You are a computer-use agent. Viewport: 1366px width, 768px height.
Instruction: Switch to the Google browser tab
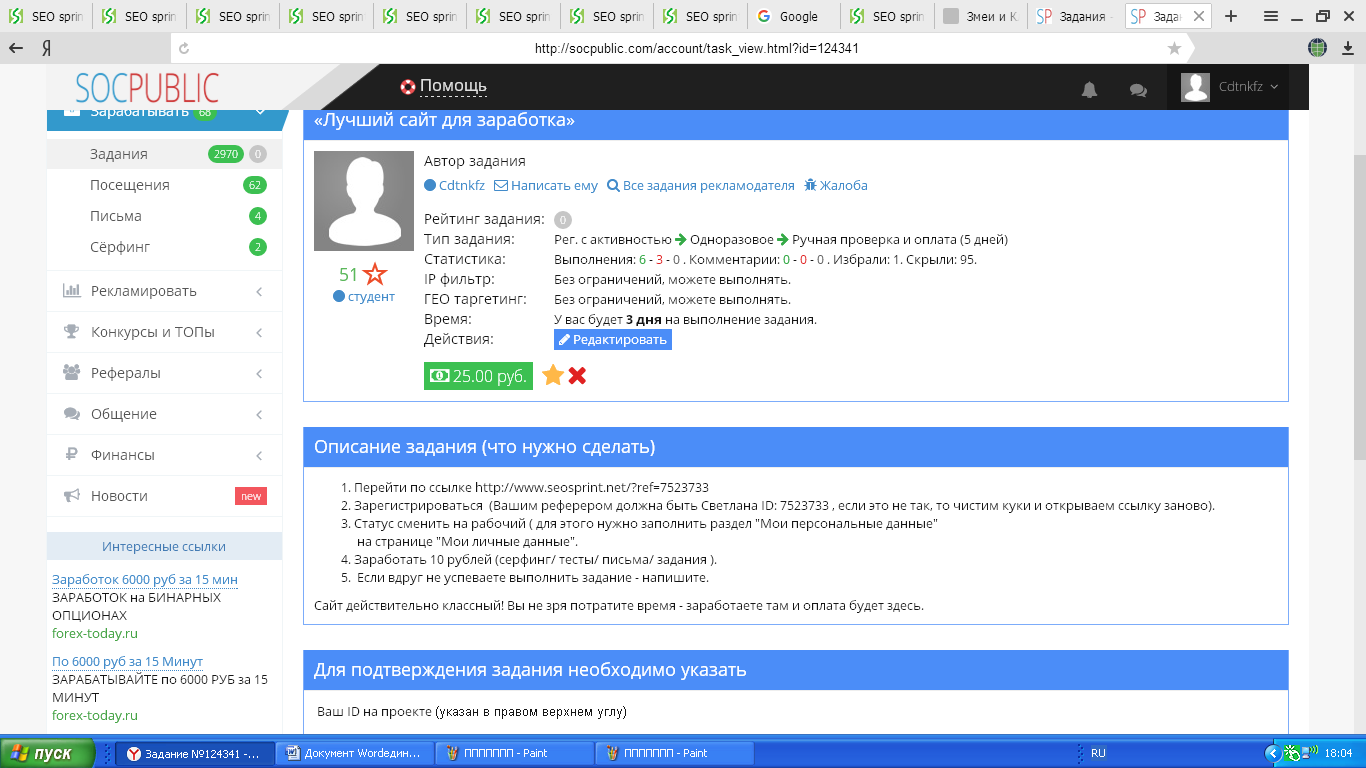(x=793, y=16)
